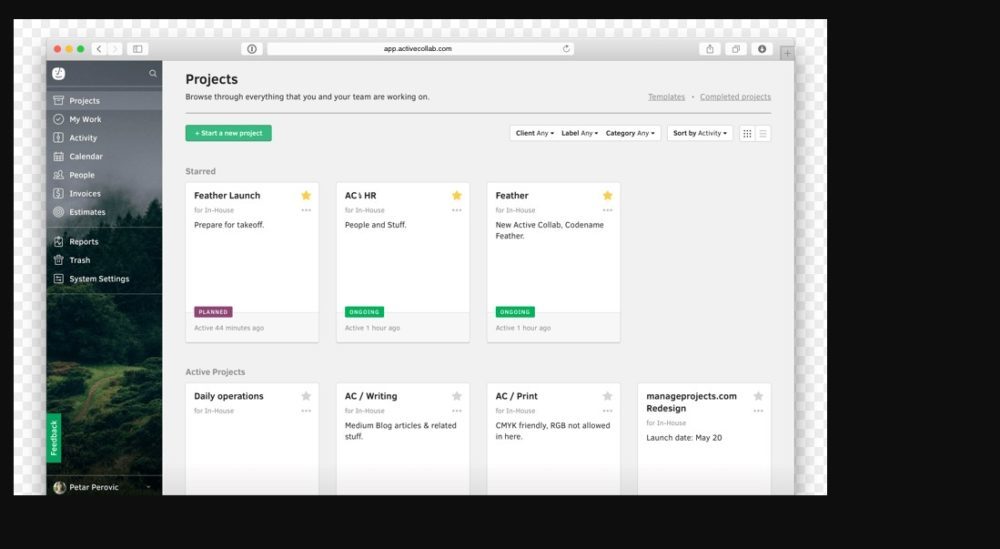Switch to grid view layout icon

pyautogui.click(x=747, y=133)
